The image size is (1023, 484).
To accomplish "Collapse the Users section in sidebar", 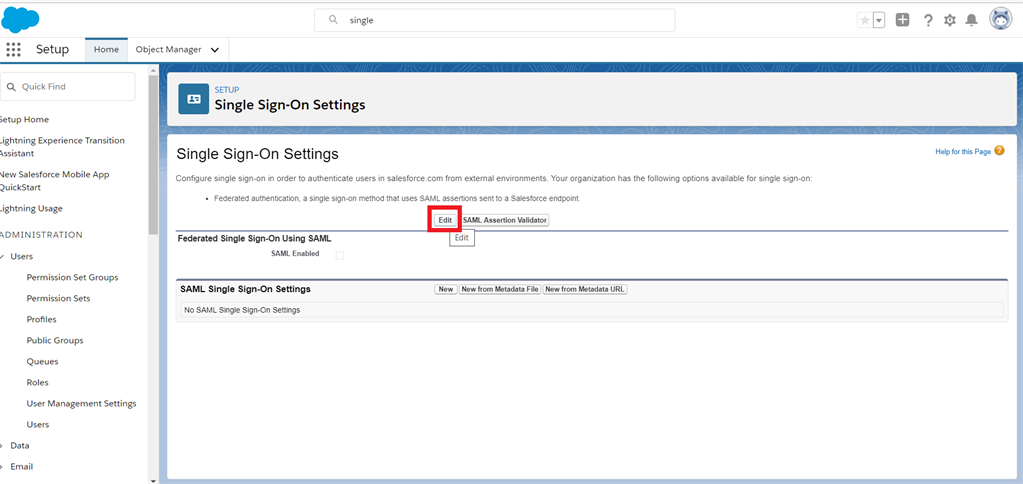I will pyautogui.click(x=3, y=257).
